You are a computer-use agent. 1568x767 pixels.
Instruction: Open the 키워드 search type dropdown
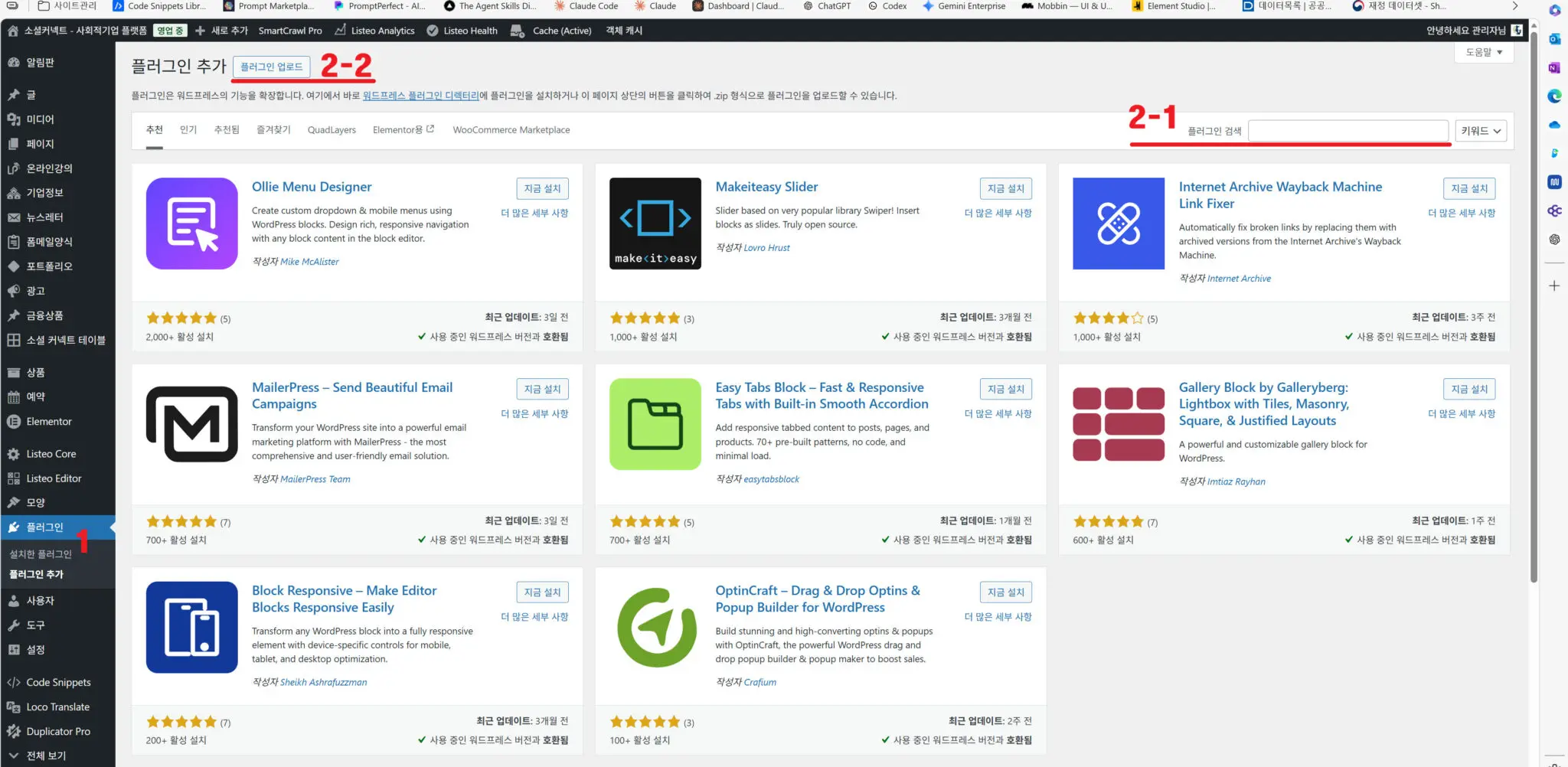pyautogui.click(x=1481, y=131)
